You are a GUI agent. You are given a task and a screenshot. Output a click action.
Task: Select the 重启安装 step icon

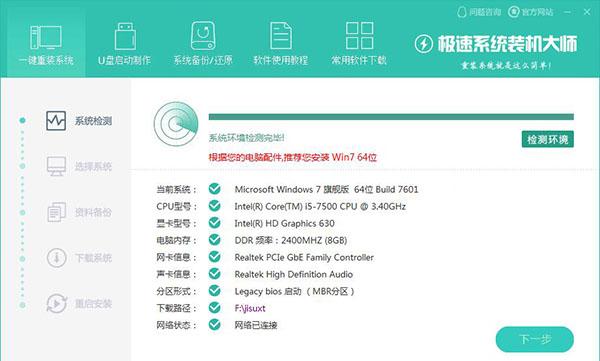click(56, 304)
